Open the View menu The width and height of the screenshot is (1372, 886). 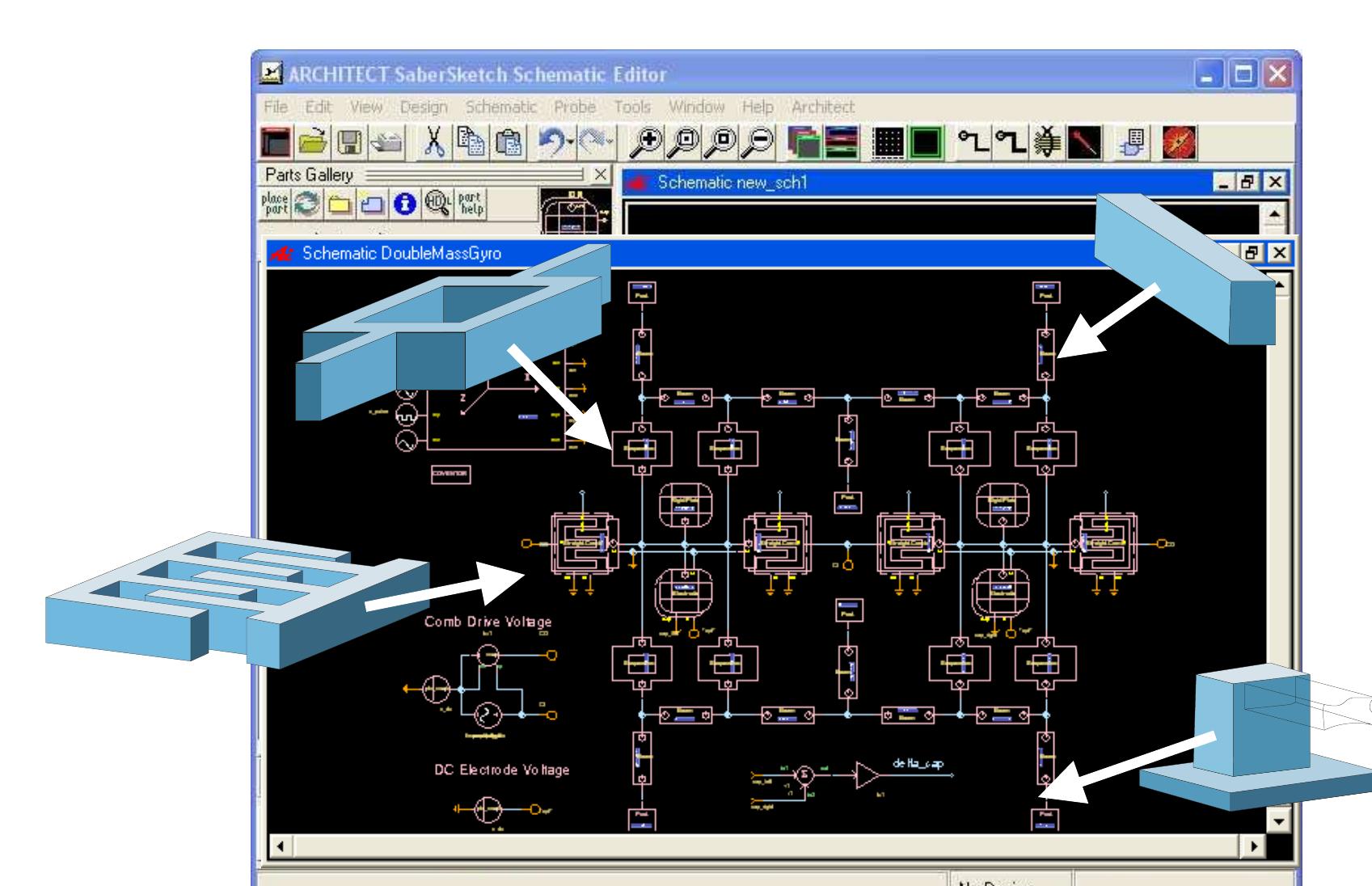click(x=366, y=107)
